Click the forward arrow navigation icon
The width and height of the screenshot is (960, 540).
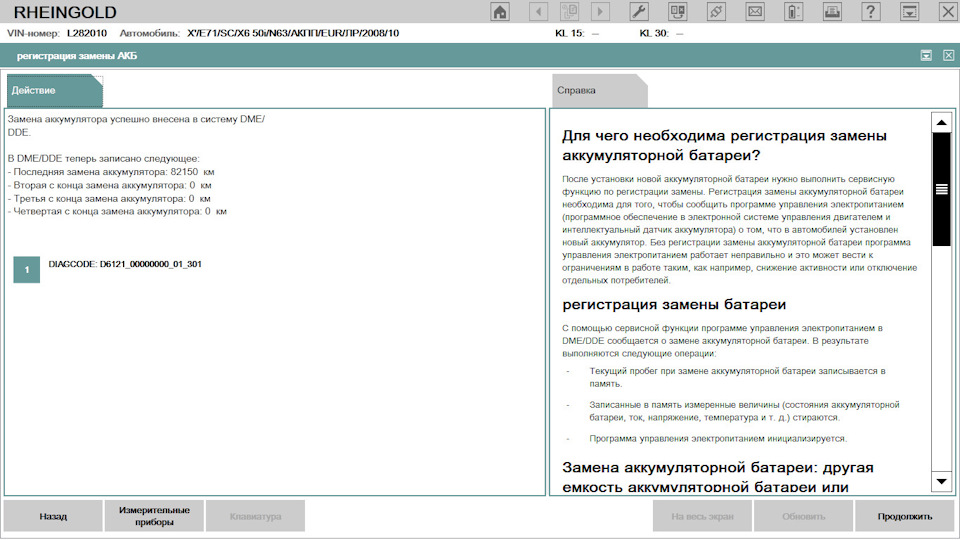pyautogui.click(x=601, y=12)
